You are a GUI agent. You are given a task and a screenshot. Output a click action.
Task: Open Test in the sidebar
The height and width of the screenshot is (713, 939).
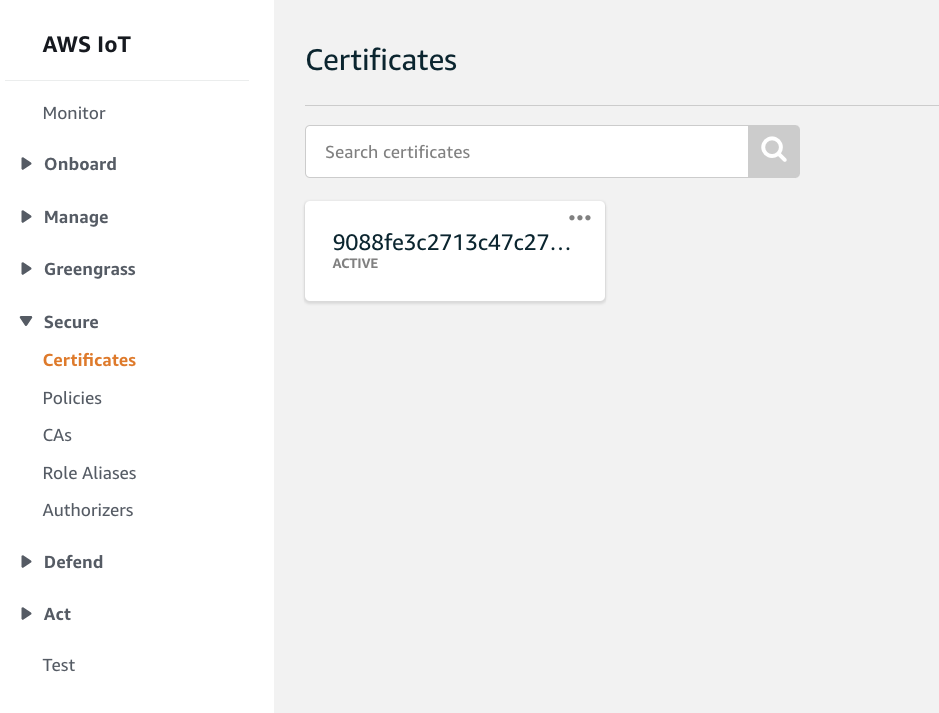(59, 665)
